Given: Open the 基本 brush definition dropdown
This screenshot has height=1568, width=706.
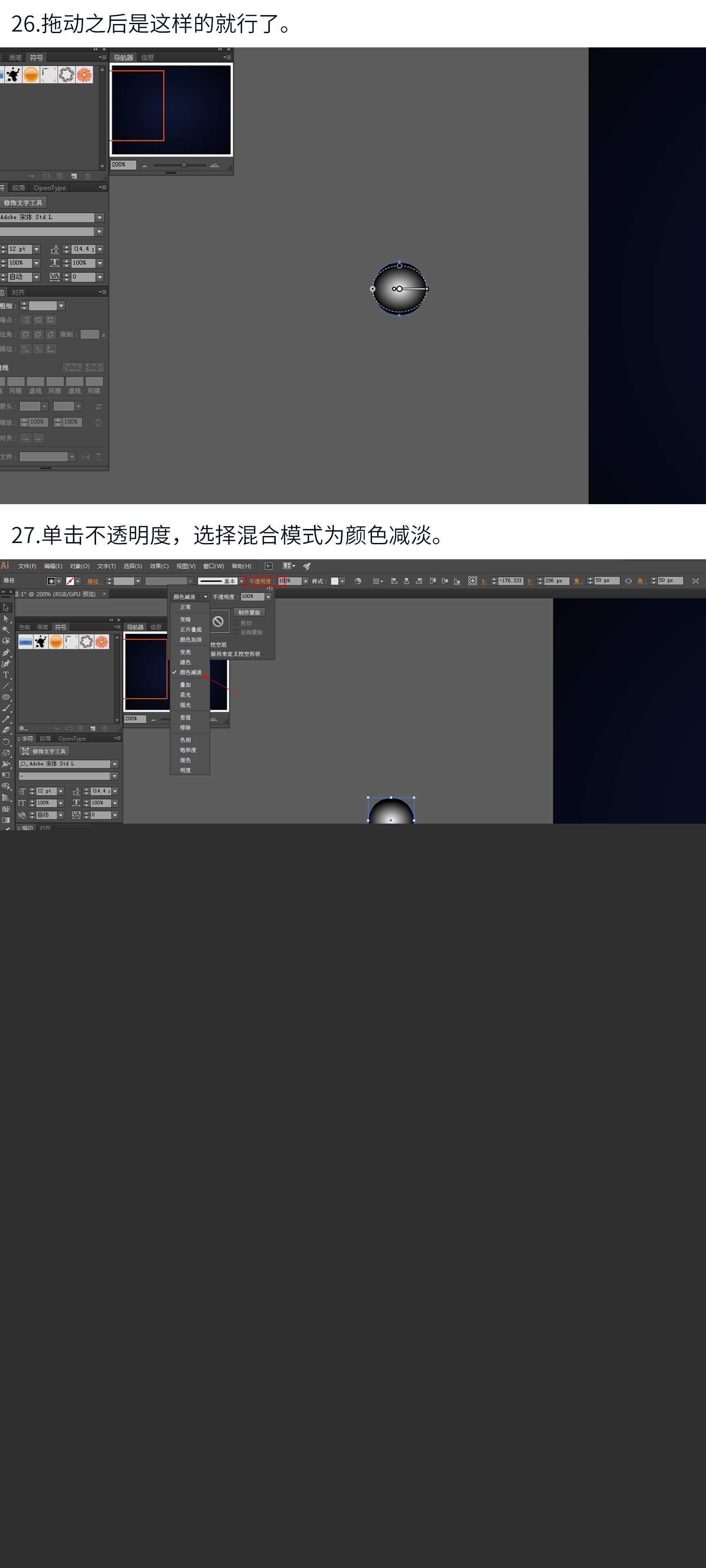Looking at the screenshot, I should 241,581.
